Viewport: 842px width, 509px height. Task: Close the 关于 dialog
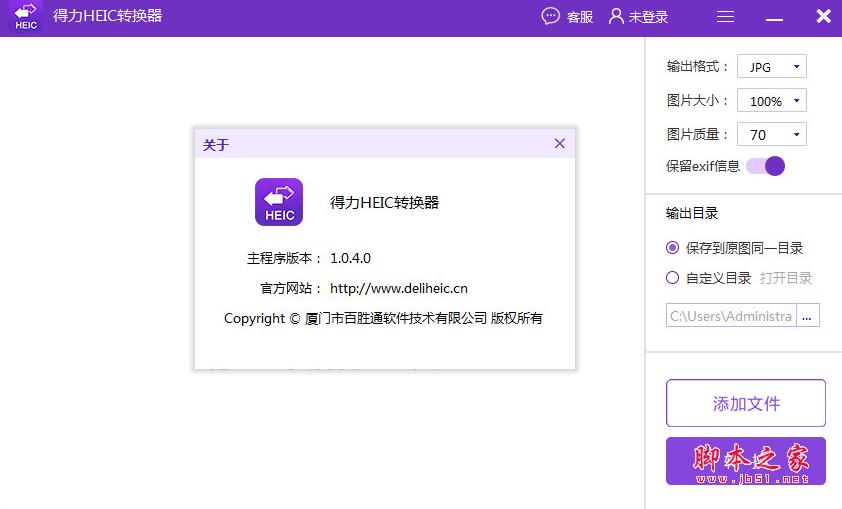(560, 143)
